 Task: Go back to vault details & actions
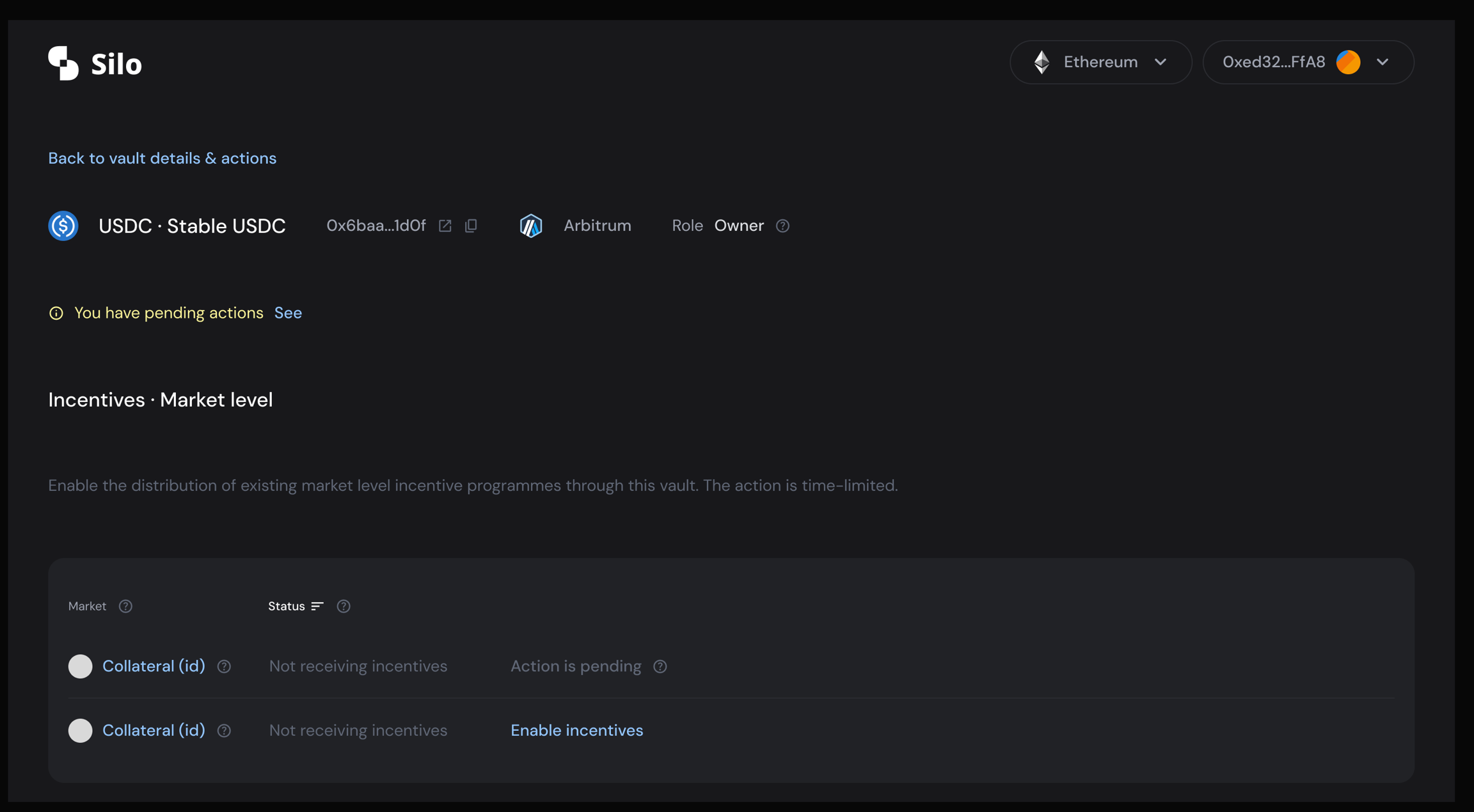tap(162, 158)
